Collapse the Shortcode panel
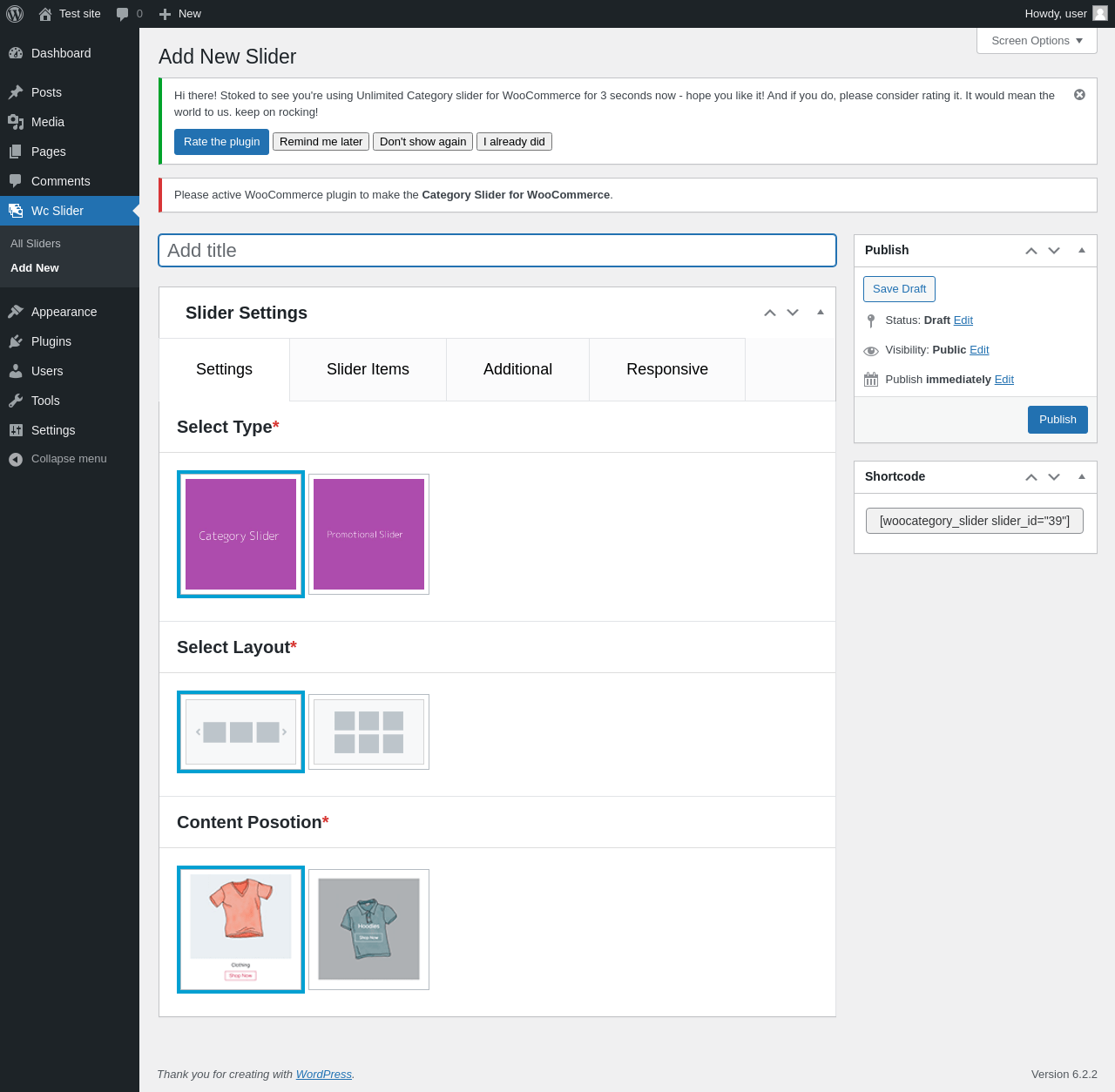Image resolution: width=1115 pixels, height=1092 pixels. pyautogui.click(x=1082, y=476)
